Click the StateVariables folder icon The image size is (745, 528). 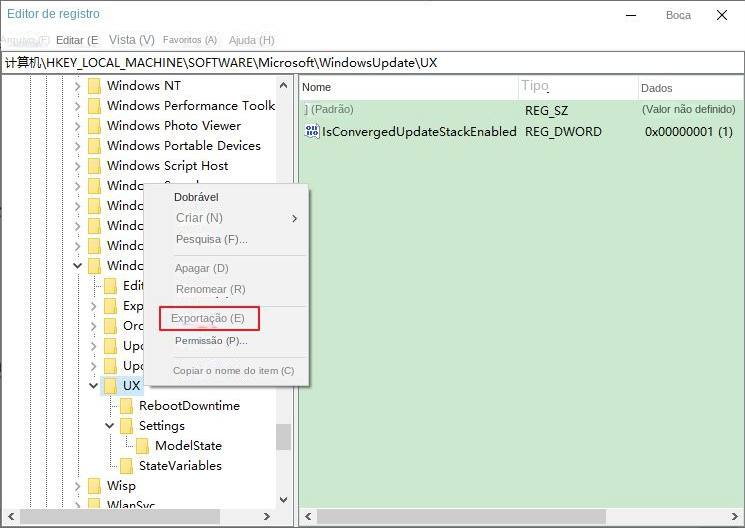click(127, 466)
